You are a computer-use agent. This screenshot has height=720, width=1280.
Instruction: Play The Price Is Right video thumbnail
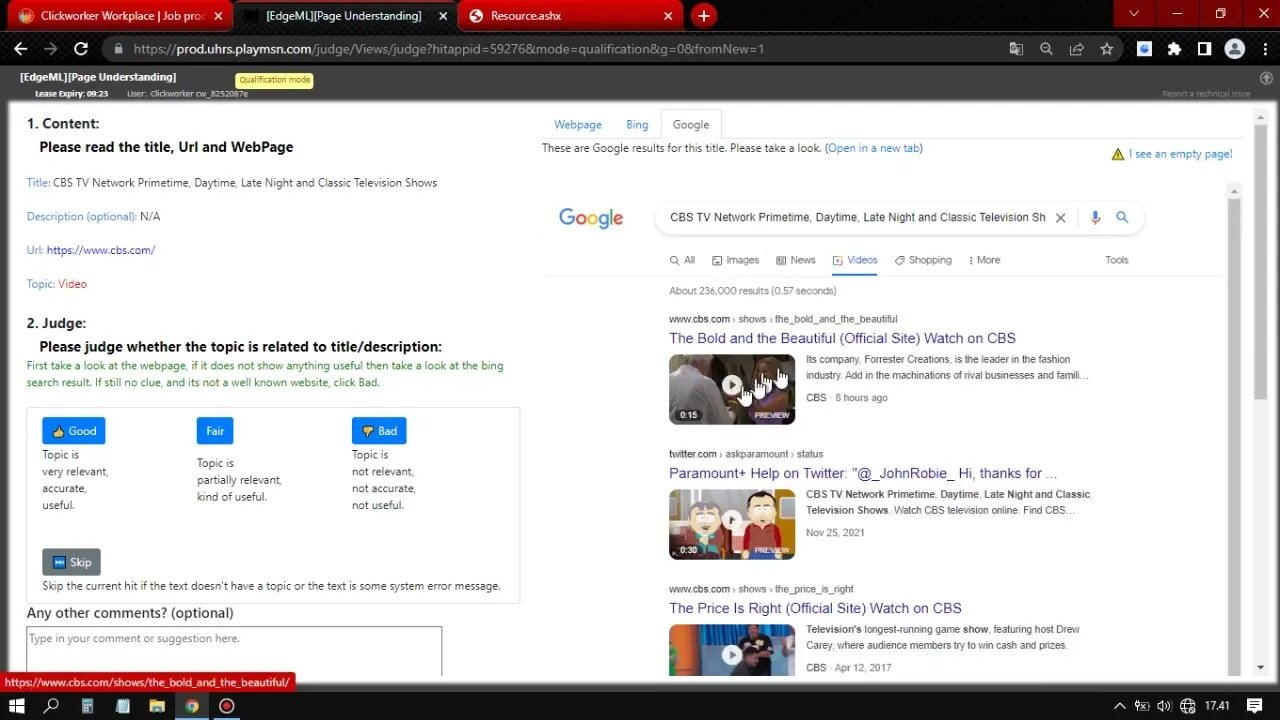[732, 650]
